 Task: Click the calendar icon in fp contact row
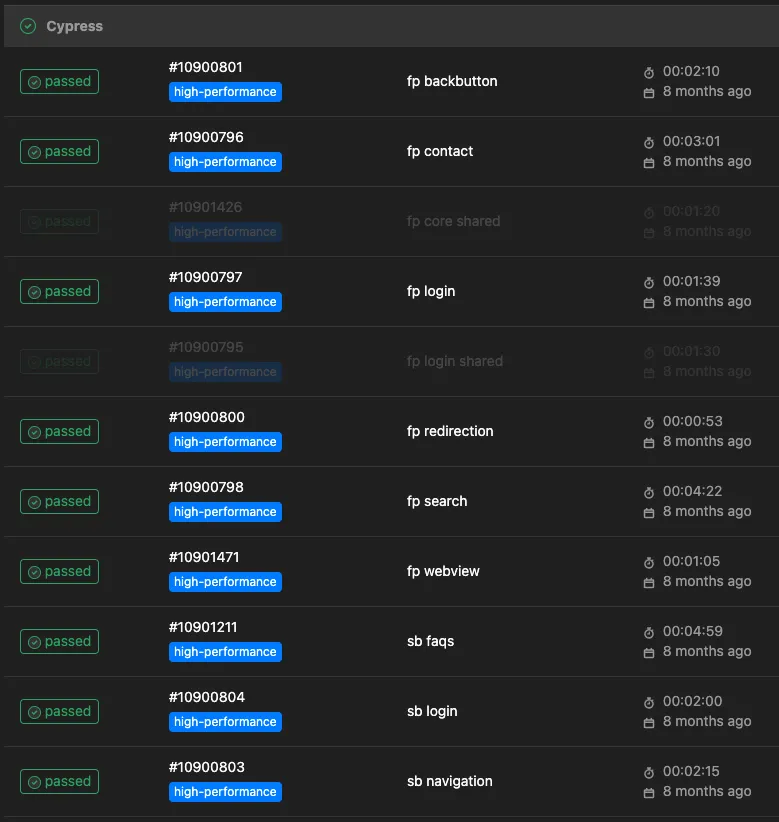tap(649, 163)
